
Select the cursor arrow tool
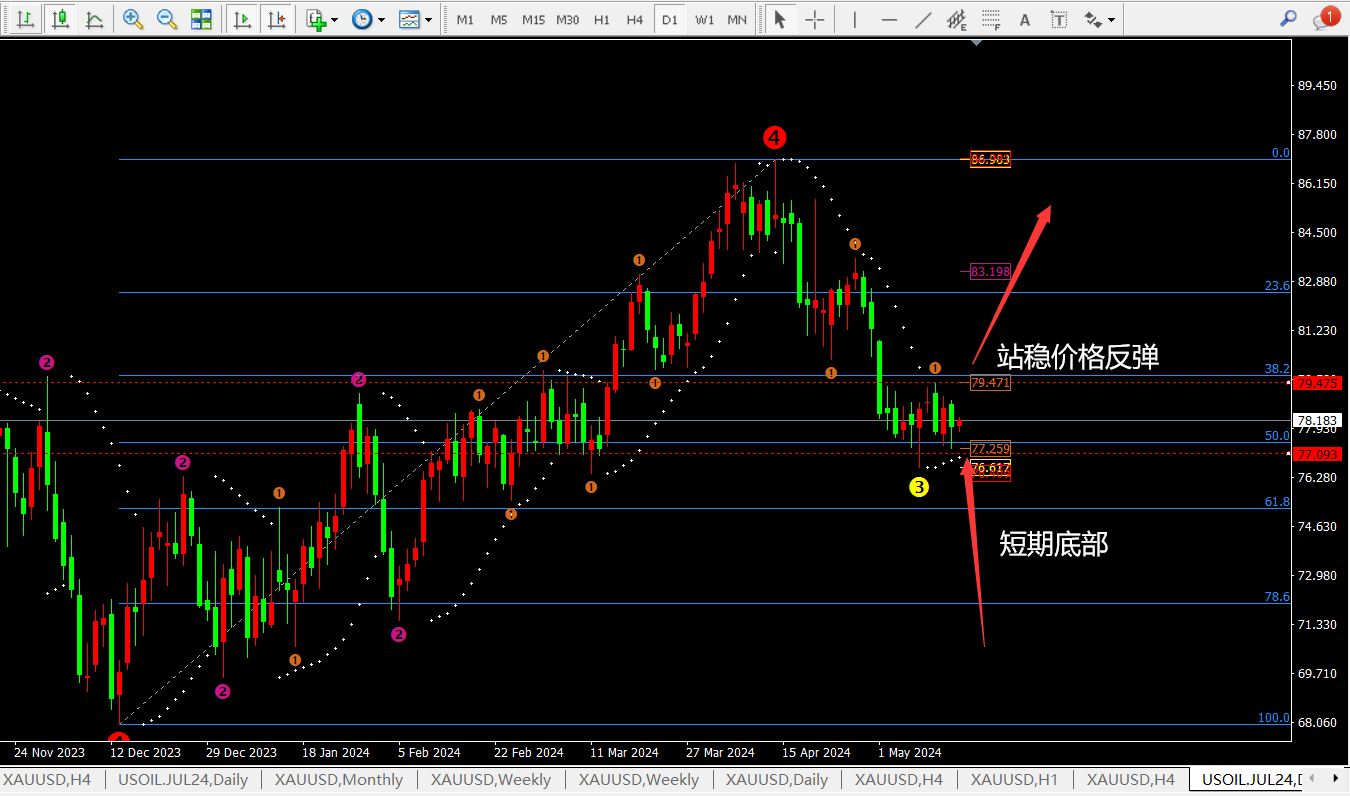click(x=780, y=19)
